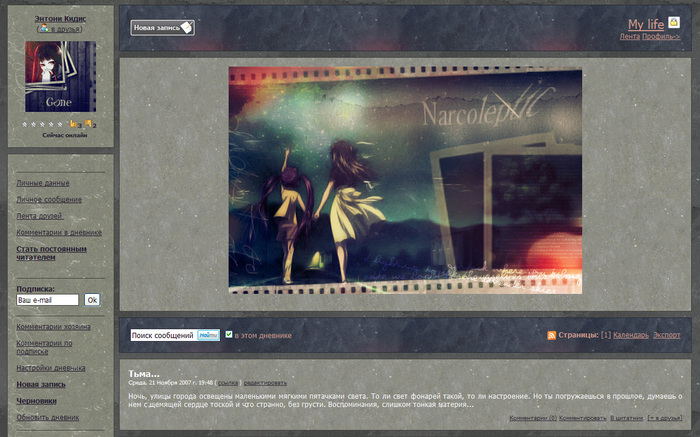This screenshot has height=437, width=700.
Task: Open 'Комментарии в дневнике' in the sidebar
Action: click(59, 233)
